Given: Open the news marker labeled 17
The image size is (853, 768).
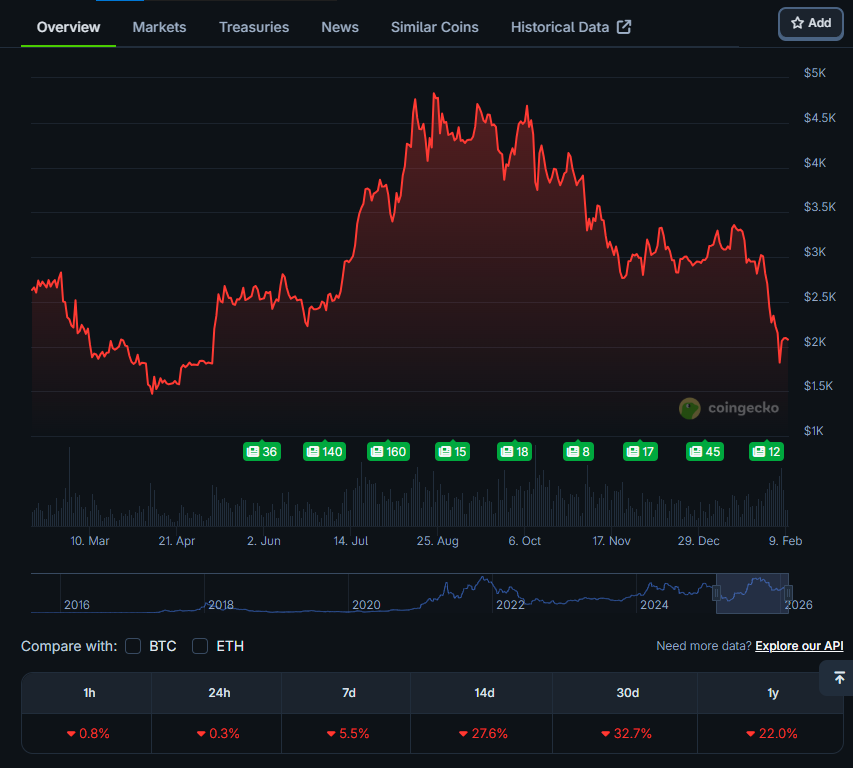Looking at the screenshot, I should [x=640, y=451].
